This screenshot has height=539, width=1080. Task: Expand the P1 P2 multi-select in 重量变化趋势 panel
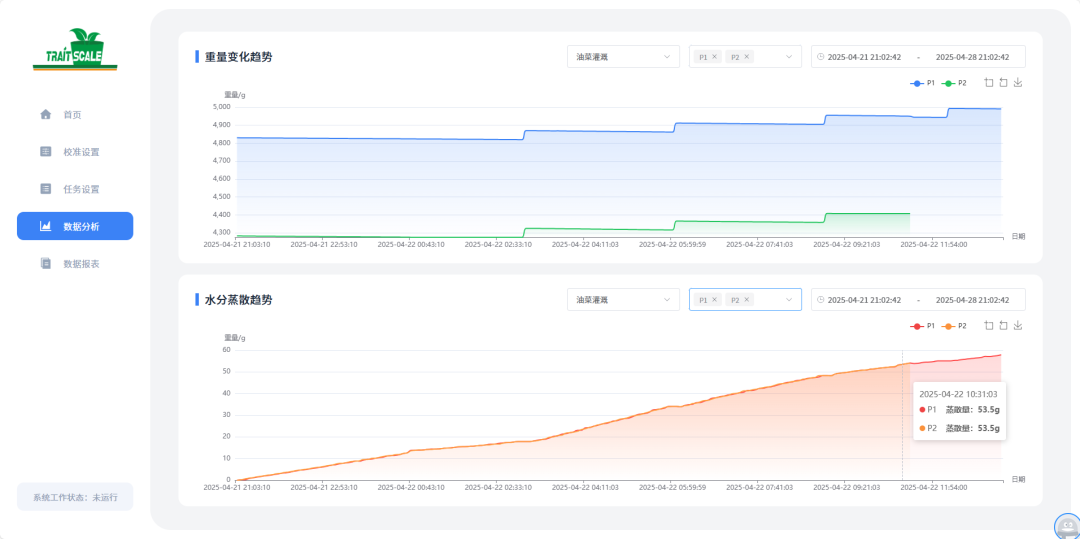pos(745,56)
